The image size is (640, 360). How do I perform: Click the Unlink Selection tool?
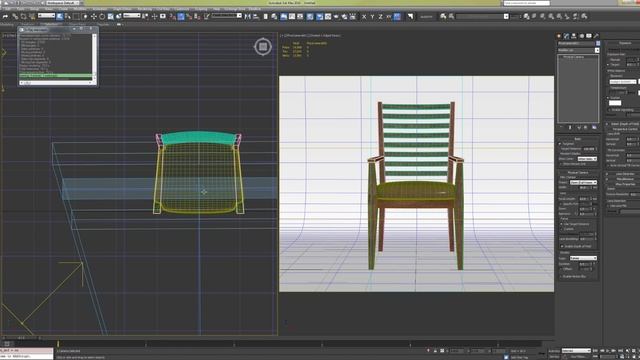[x=23, y=16]
